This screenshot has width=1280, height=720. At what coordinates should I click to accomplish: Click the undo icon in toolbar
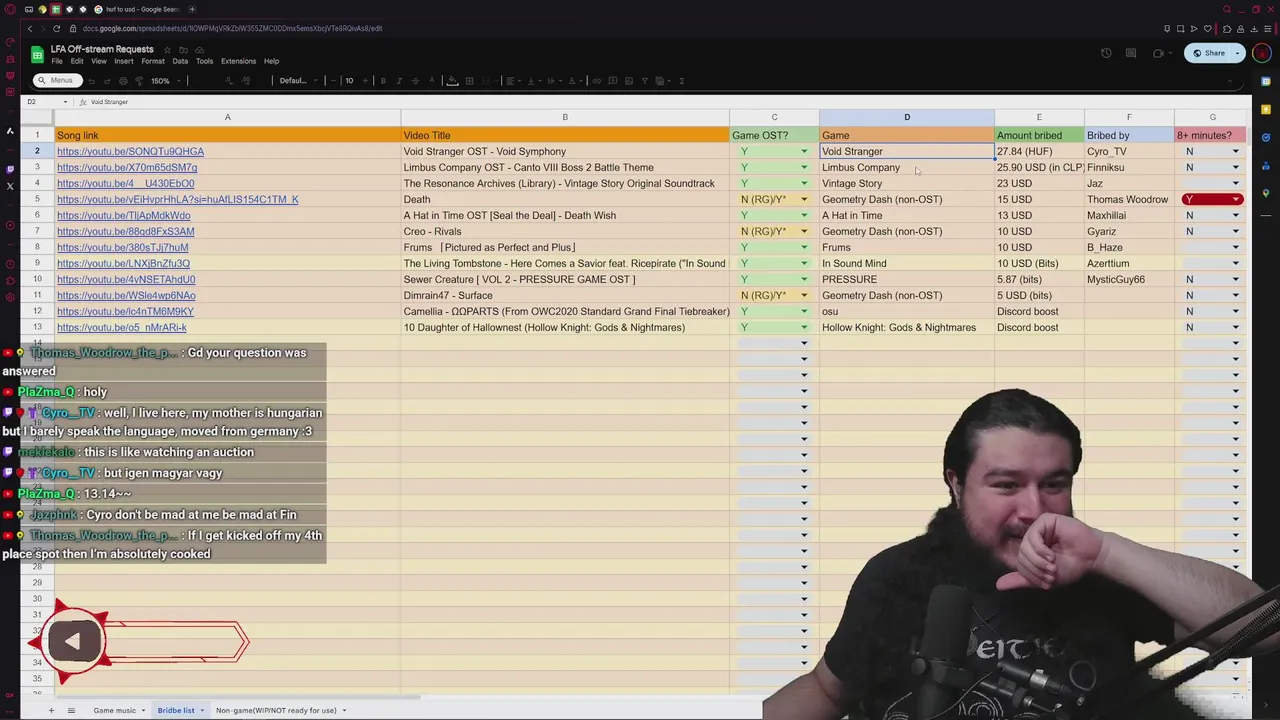91,80
